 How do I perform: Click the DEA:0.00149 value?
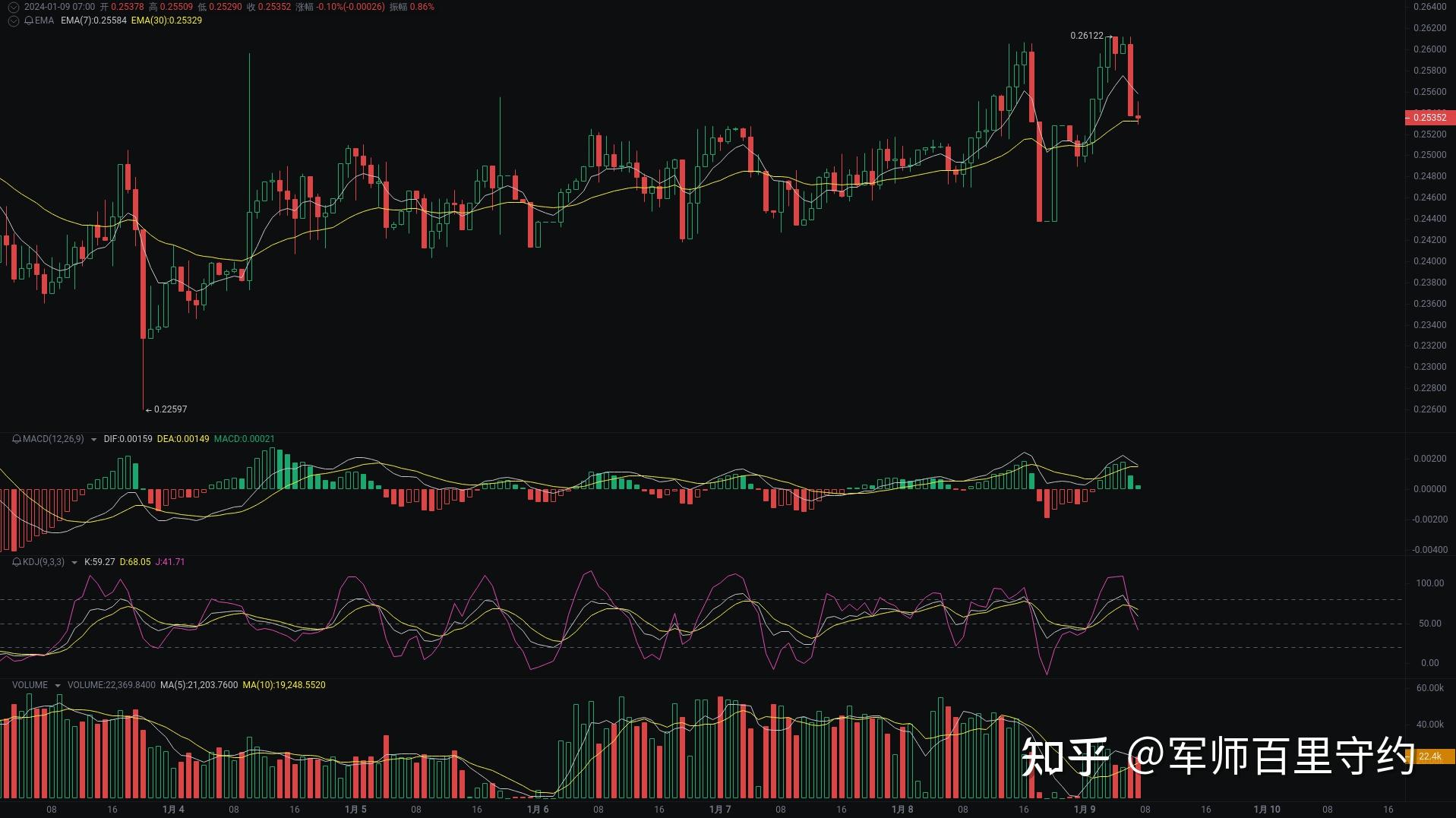click(183, 439)
